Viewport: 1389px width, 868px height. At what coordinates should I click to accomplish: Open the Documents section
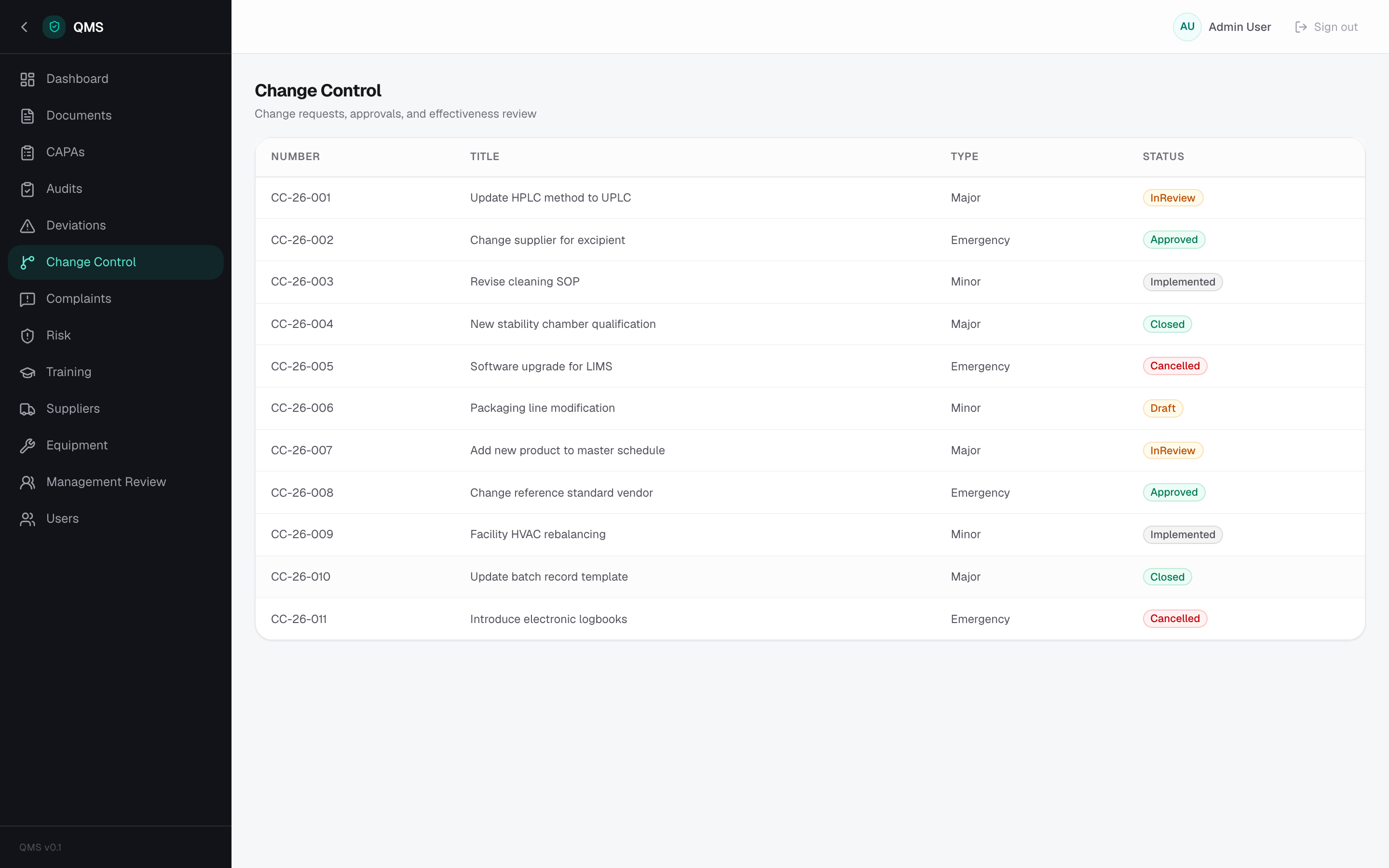115,116
